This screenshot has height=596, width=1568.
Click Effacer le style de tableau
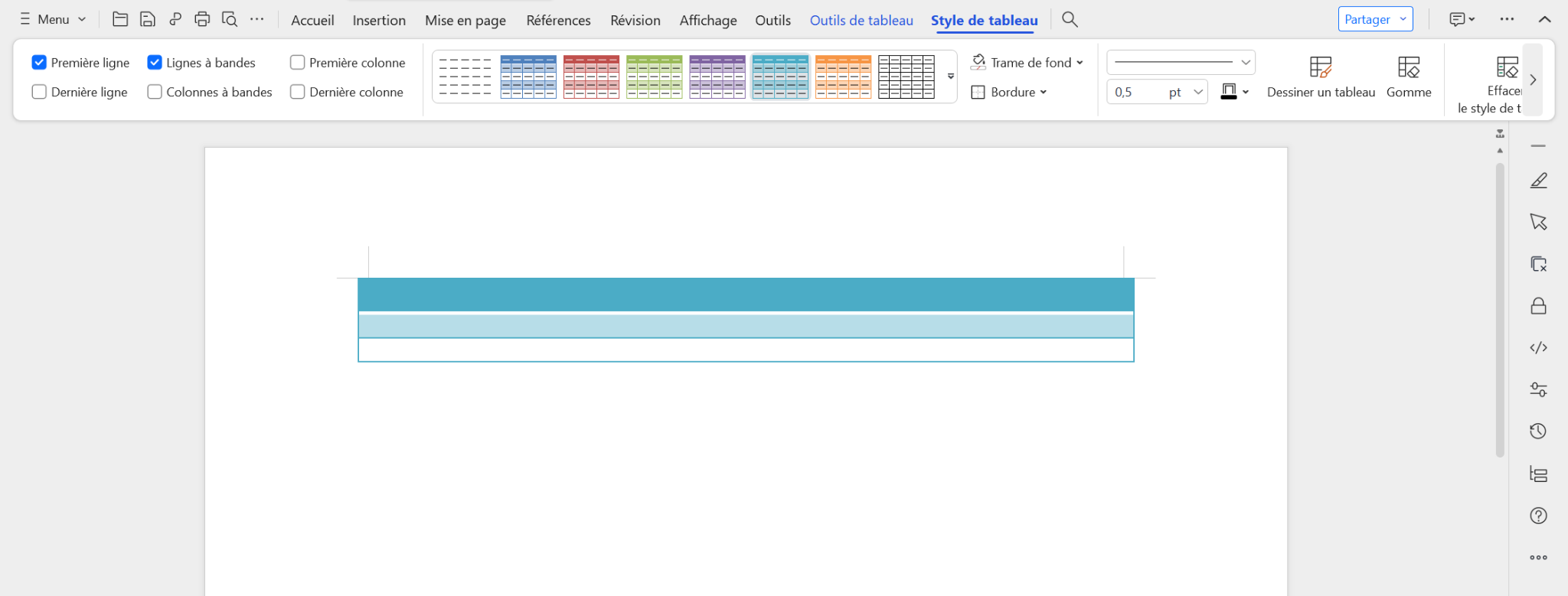point(1489,84)
